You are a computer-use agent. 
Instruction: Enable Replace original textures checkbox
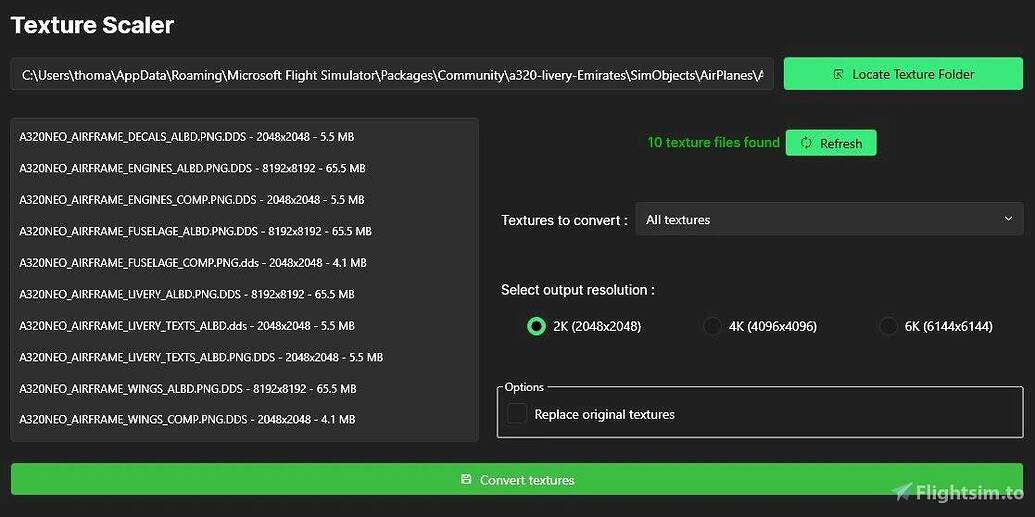517,414
